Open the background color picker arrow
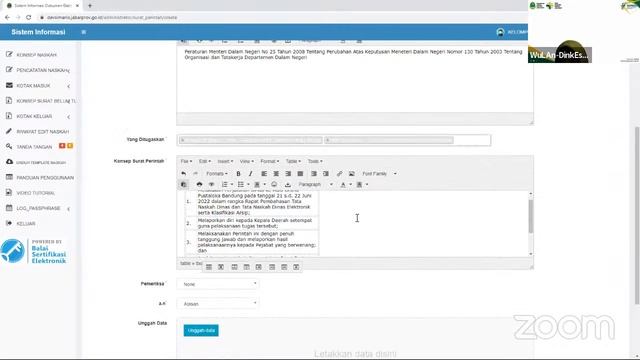The width and height of the screenshot is (640, 360). [x=367, y=184]
